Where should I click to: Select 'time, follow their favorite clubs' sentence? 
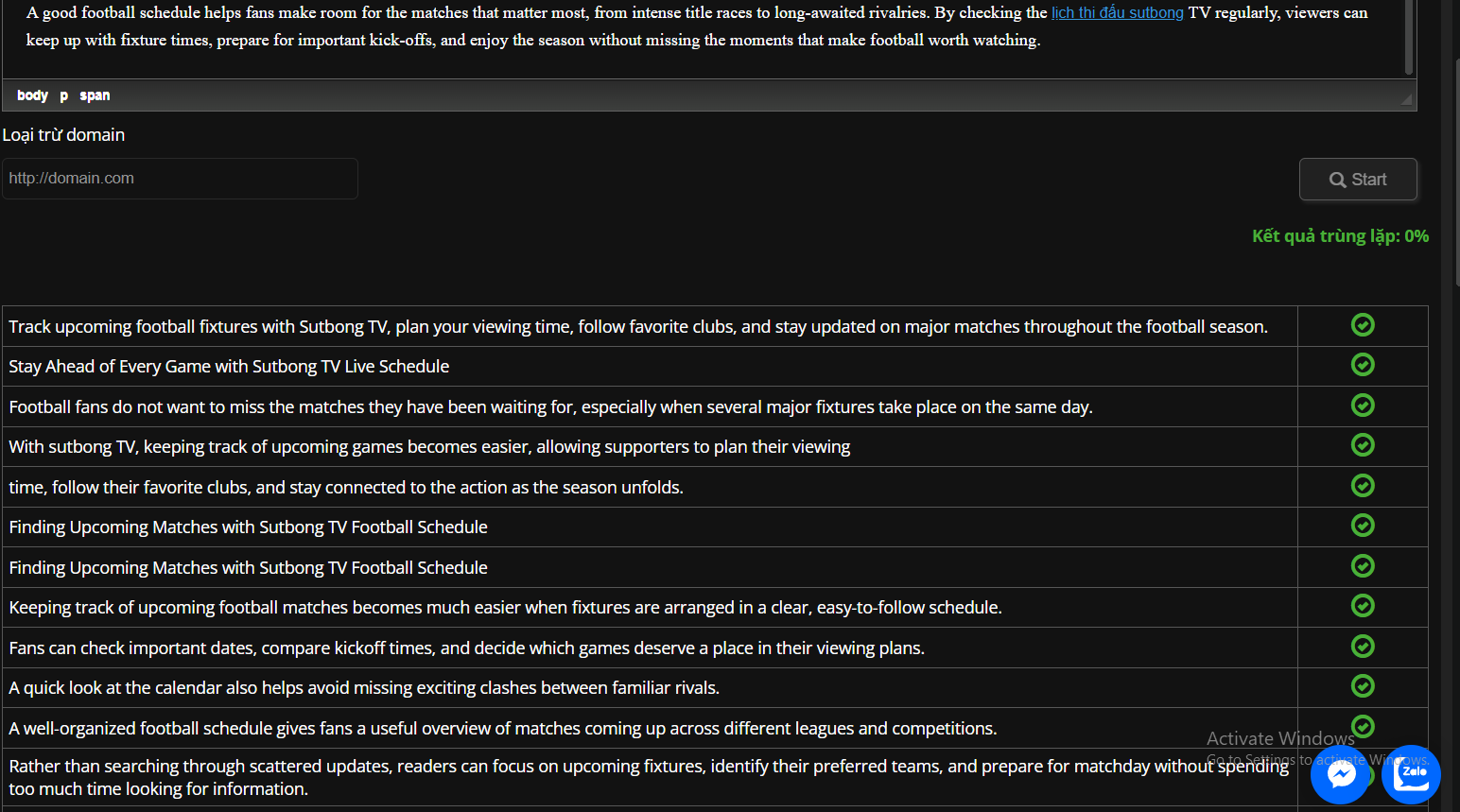[x=346, y=488]
